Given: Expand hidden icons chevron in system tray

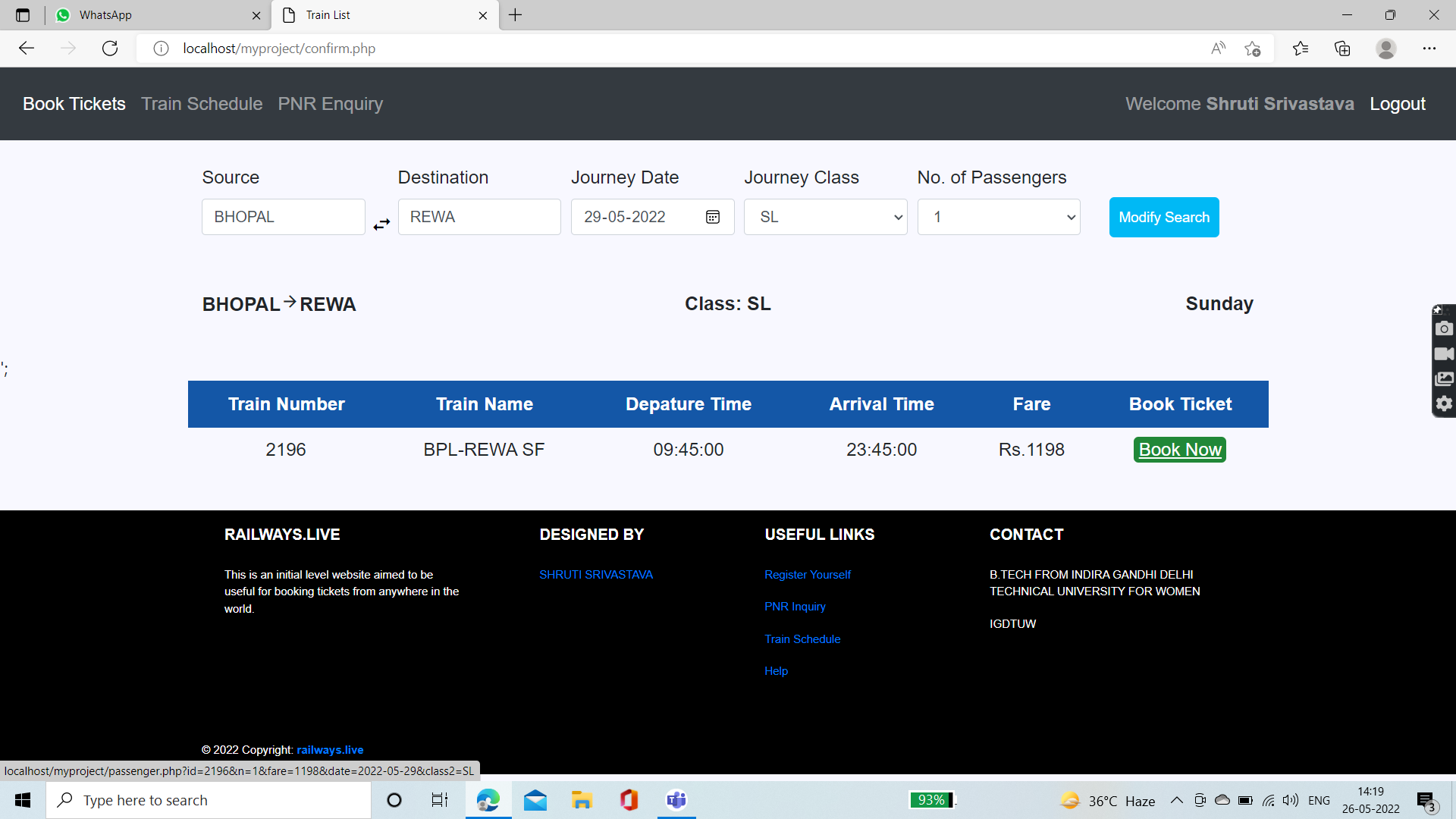Looking at the screenshot, I should [x=1177, y=800].
